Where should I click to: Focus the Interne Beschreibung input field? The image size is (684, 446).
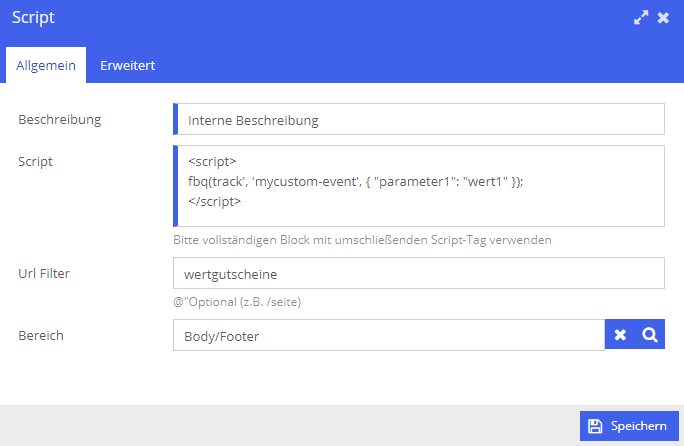click(x=419, y=119)
